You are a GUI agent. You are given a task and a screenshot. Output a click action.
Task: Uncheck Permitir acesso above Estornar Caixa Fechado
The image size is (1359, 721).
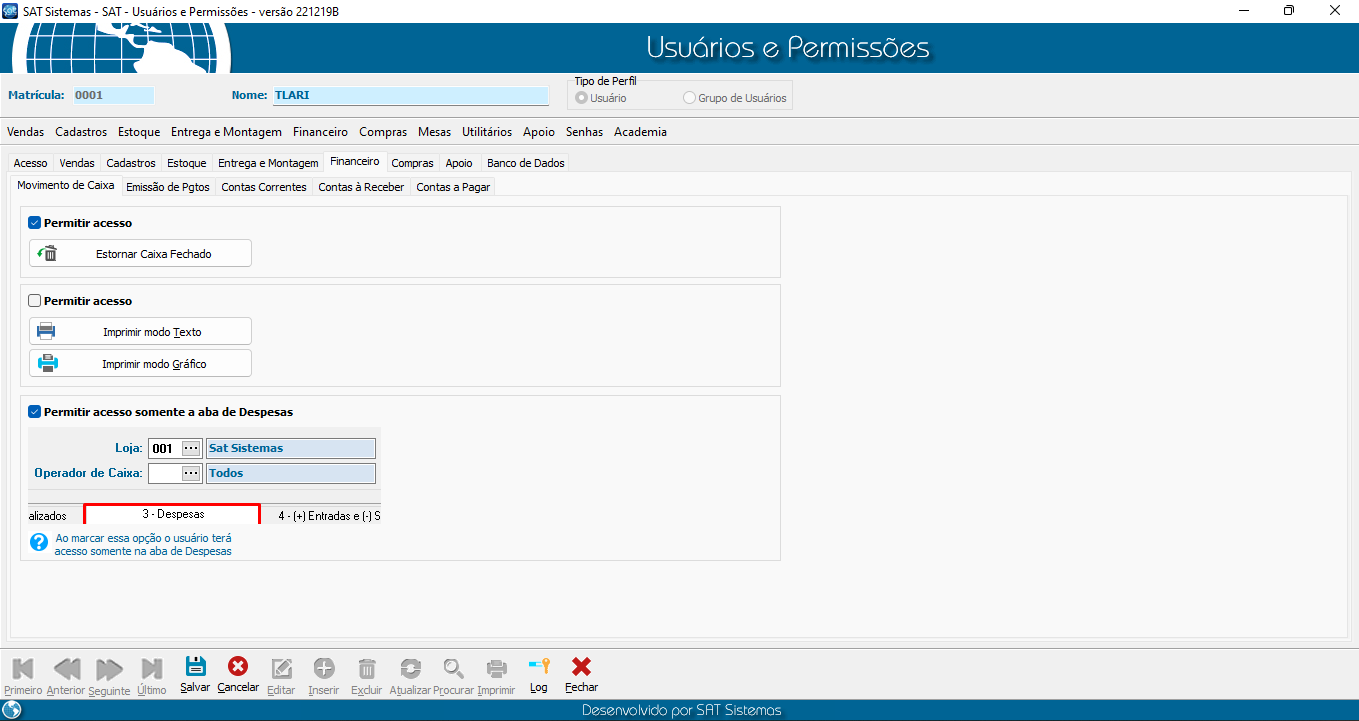(35, 223)
